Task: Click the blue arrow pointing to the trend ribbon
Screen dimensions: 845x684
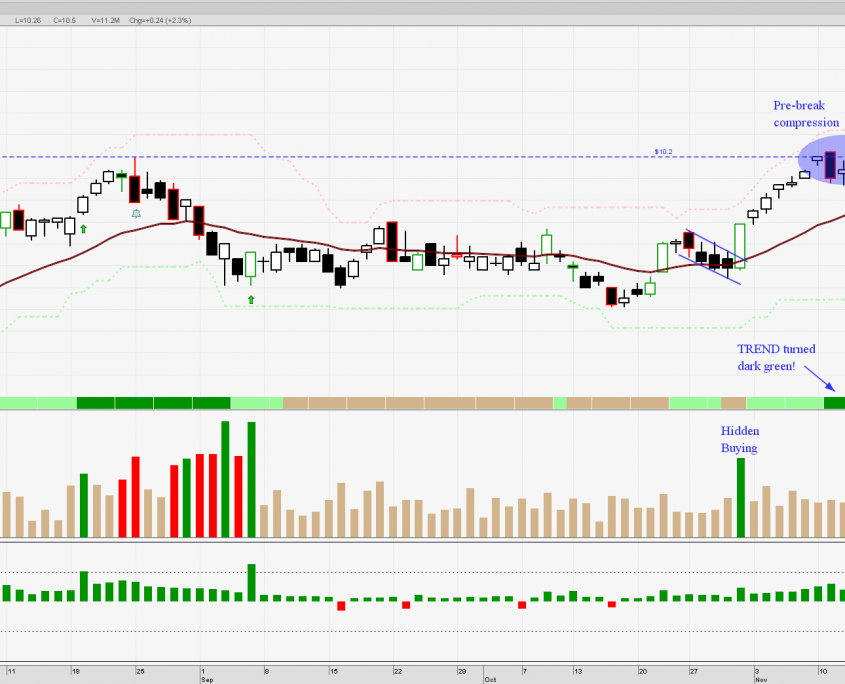Action: (x=825, y=381)
